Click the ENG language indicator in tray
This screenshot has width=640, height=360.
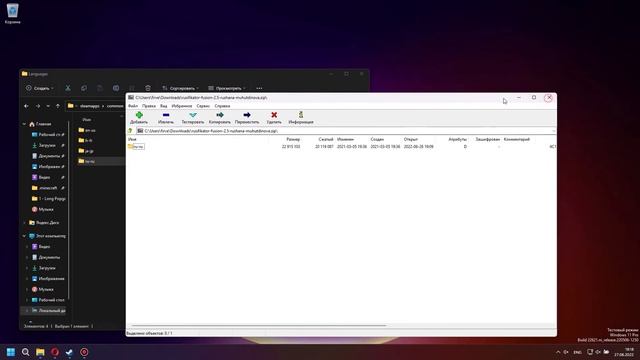(x=578, y=352)
